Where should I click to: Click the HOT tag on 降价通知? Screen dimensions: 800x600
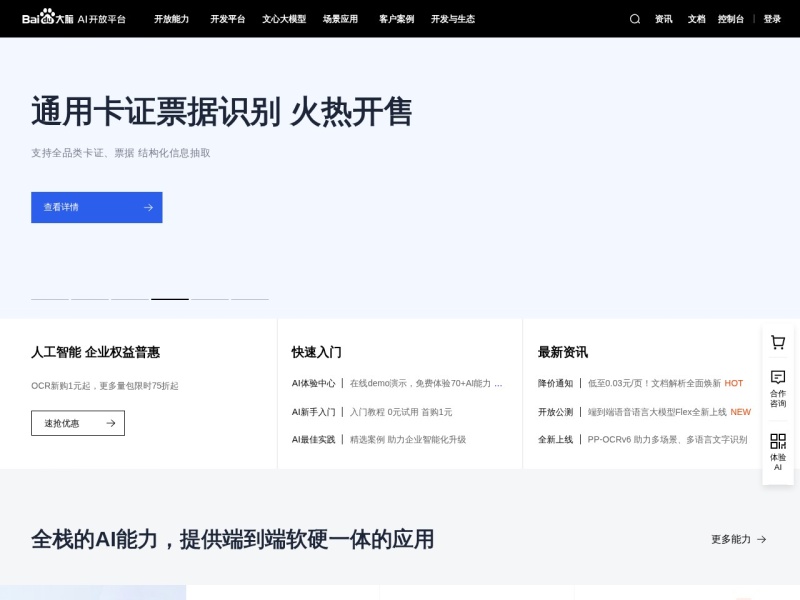[x=734, y=383]
